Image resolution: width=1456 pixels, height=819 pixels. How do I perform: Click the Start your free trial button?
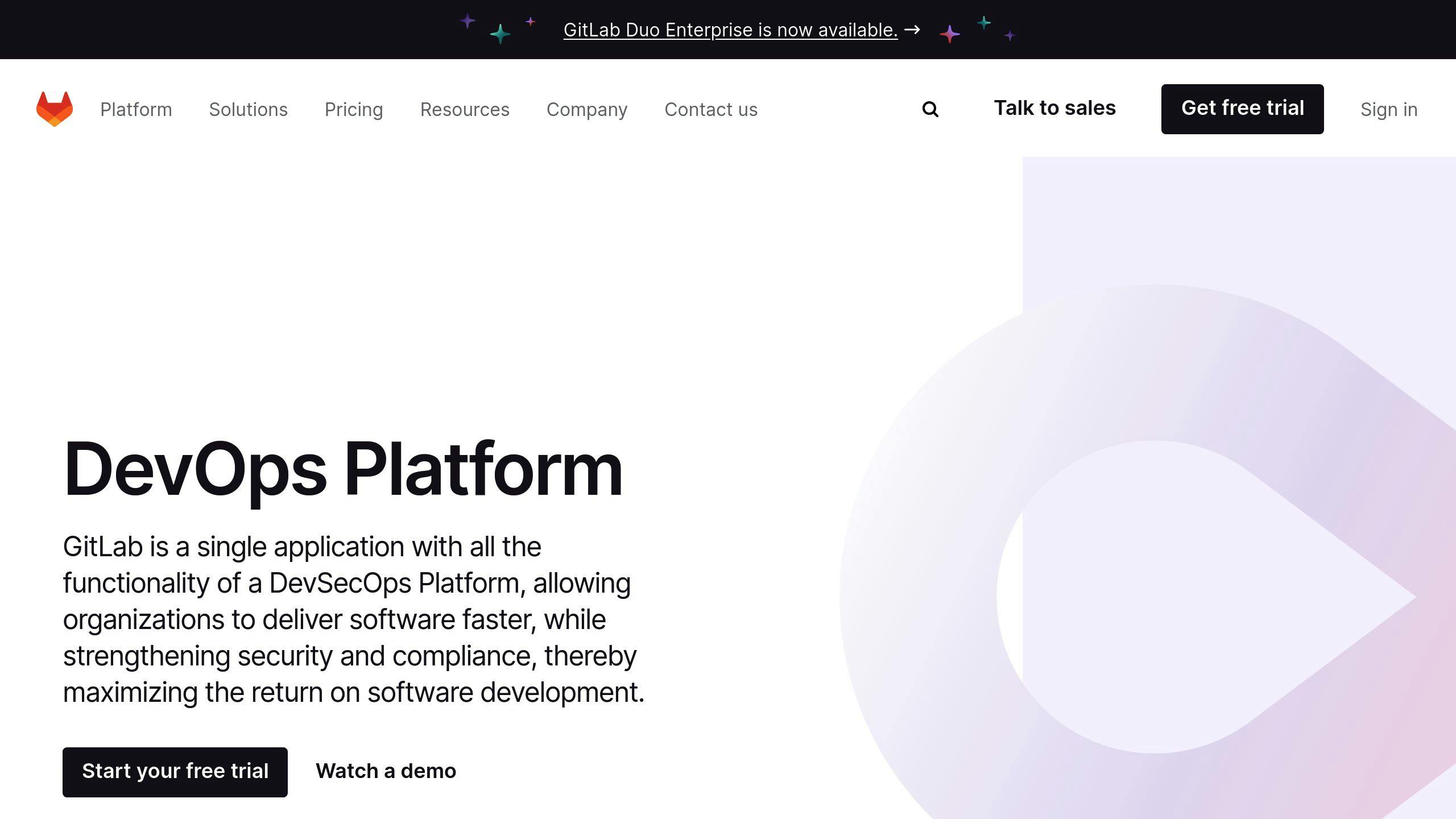pos(175,771)
